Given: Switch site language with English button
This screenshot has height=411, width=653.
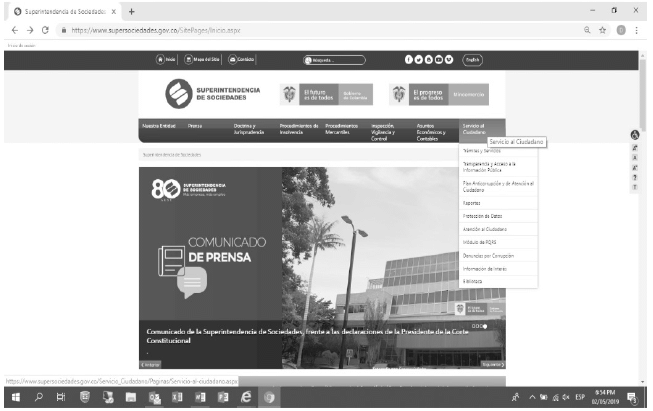Looking at the screenshot, I should pos(474,60).
